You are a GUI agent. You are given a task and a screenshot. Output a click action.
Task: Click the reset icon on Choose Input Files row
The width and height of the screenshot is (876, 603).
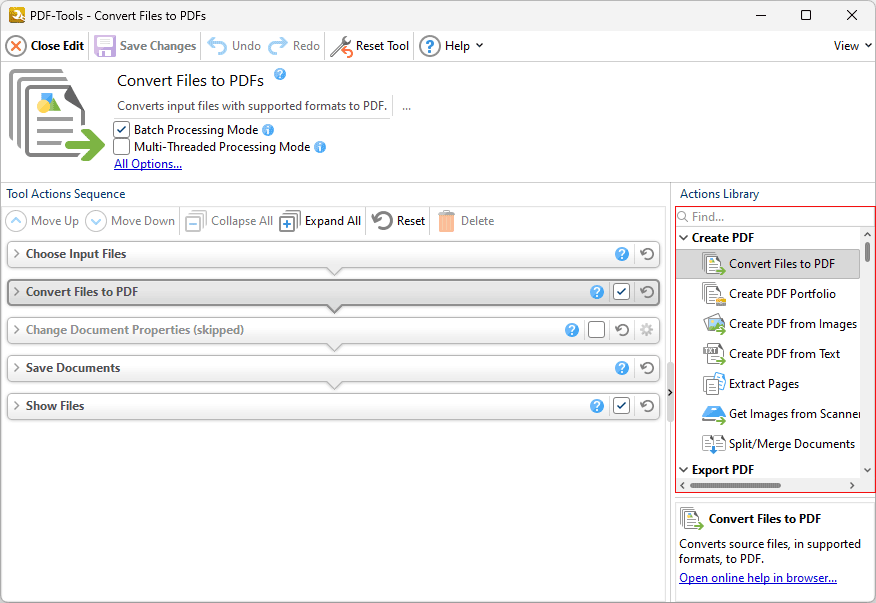pos(647,254)
